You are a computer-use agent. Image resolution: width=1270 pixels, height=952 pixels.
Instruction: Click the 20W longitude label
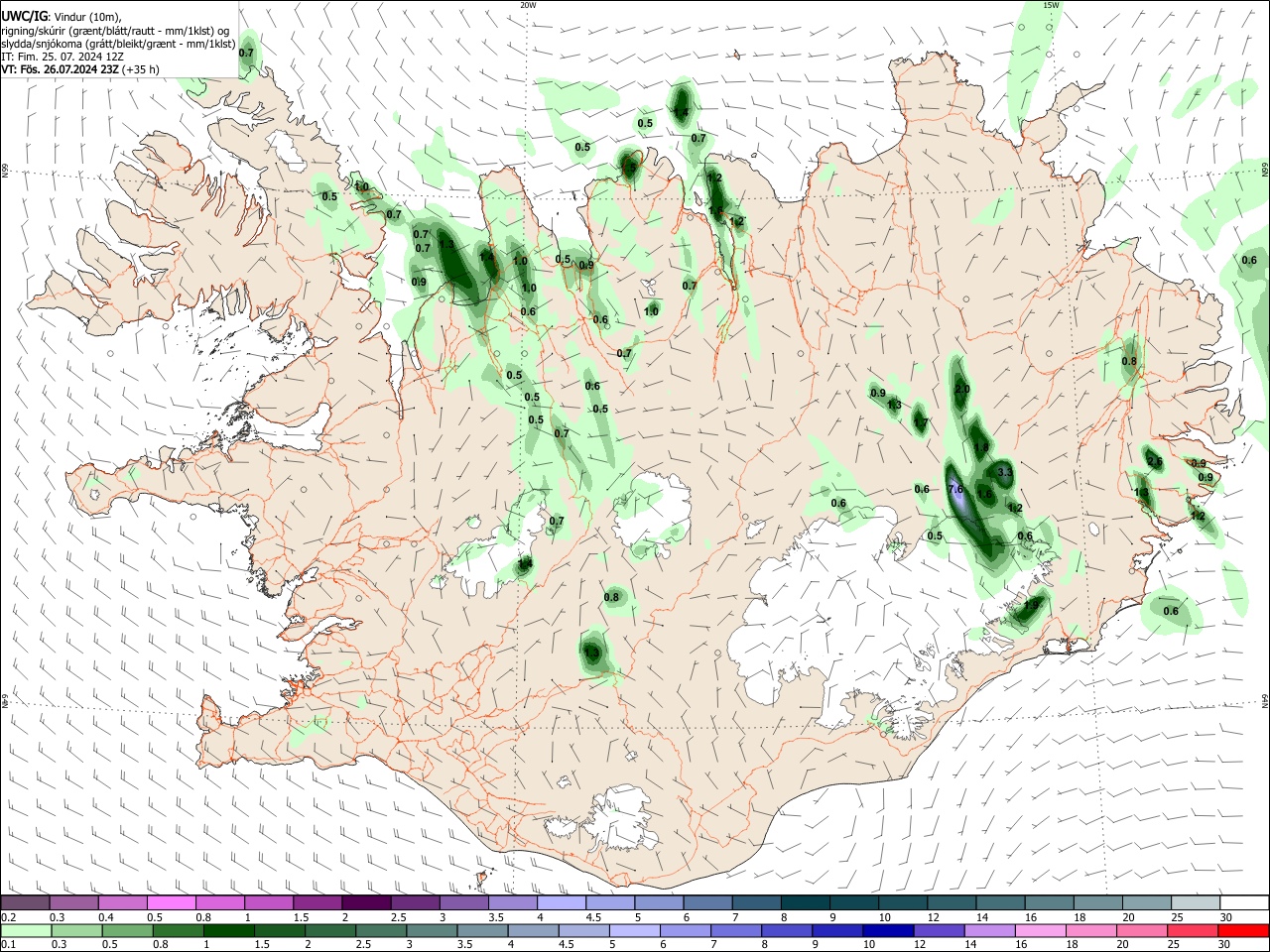click(528, 5)
